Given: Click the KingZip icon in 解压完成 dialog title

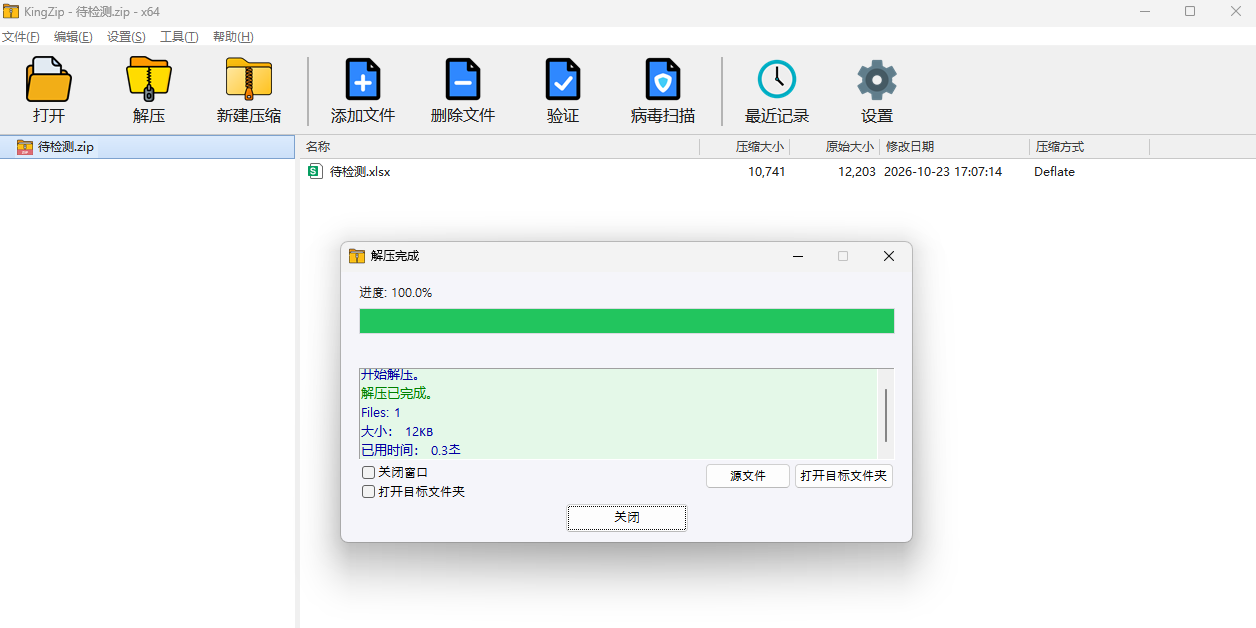Looking at the screenshot, I should tap(357, 256).
